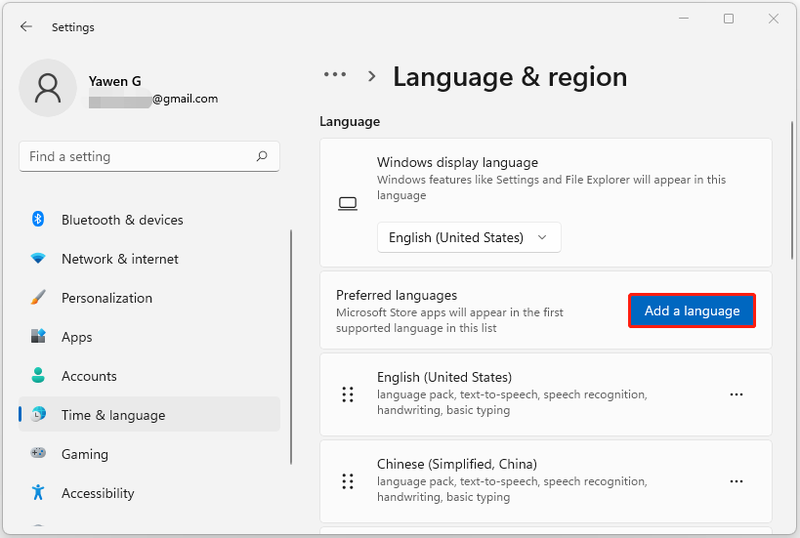Click the back arrow icon
This screenshot has height=538, width=800.
pyautogui.click(x=26, y=27)
